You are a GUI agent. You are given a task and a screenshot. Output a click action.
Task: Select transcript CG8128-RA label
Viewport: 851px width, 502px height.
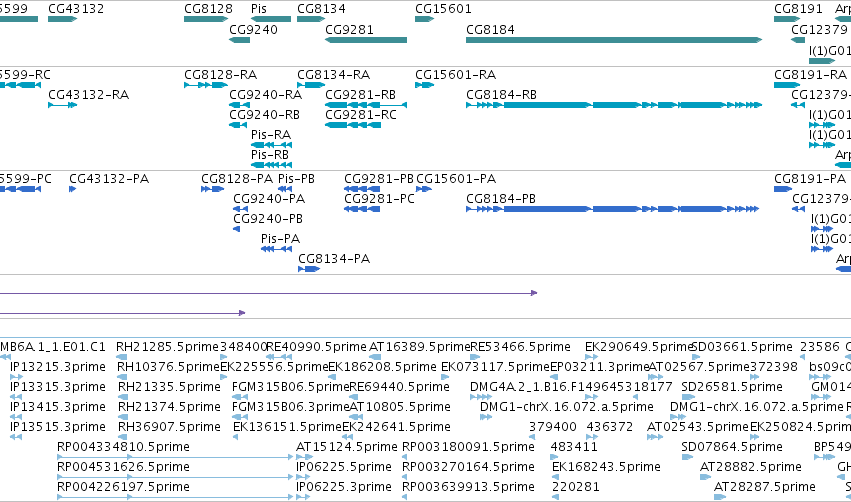(x=220, y=74)
